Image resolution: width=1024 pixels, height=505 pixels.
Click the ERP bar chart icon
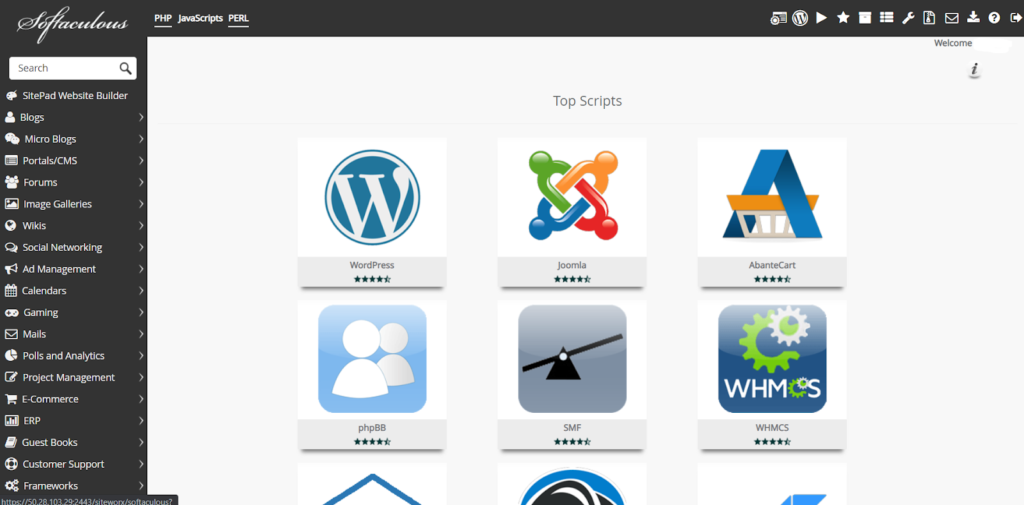tap(11, 421)
